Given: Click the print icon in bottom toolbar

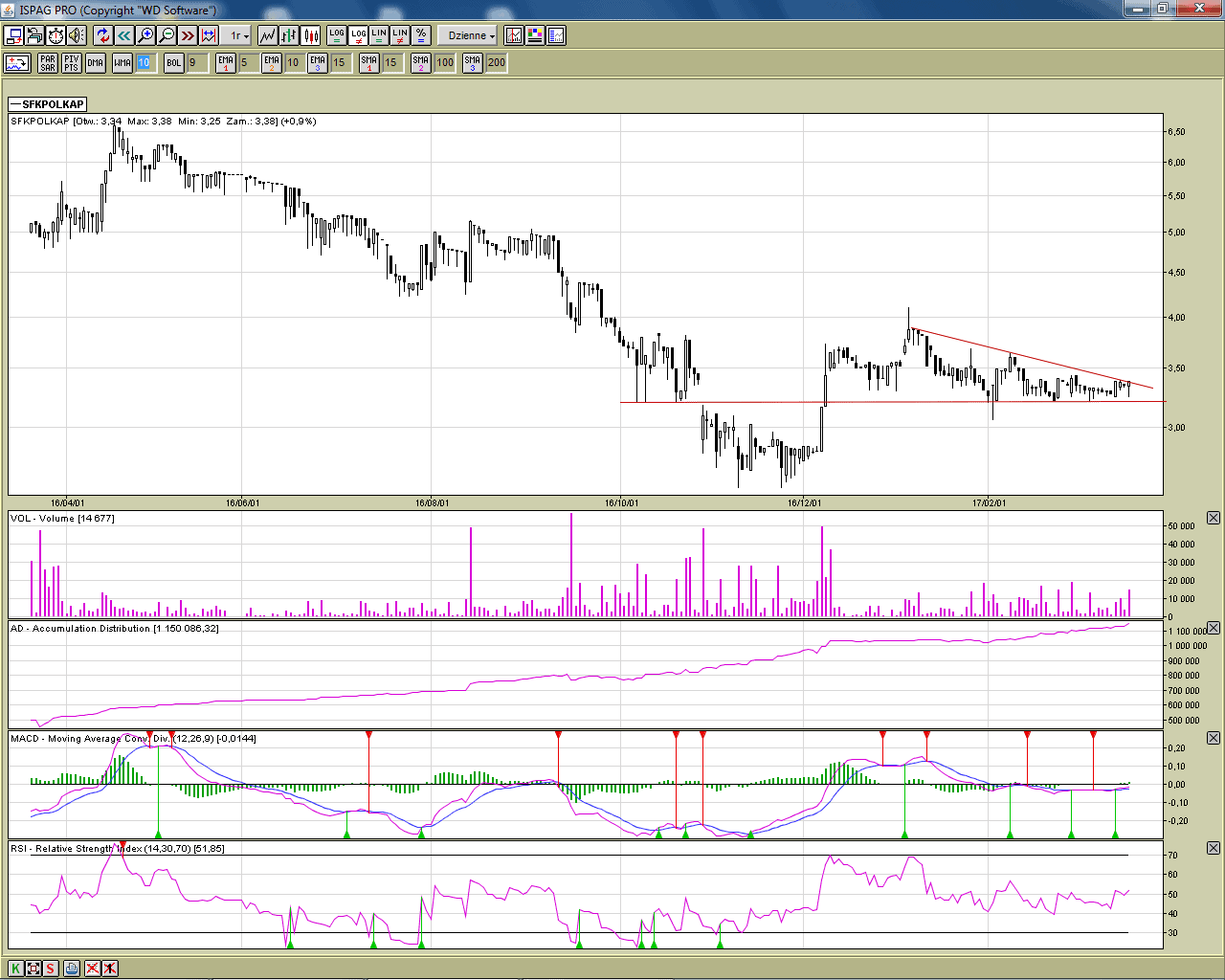Looking at the screenshot, I should click(72, 969).
